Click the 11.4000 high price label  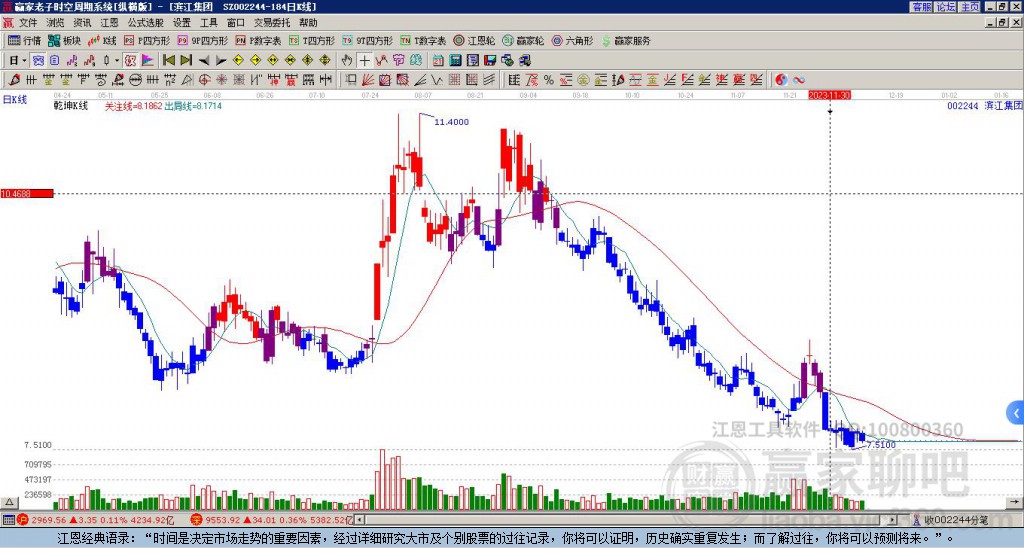click(451, 122)
